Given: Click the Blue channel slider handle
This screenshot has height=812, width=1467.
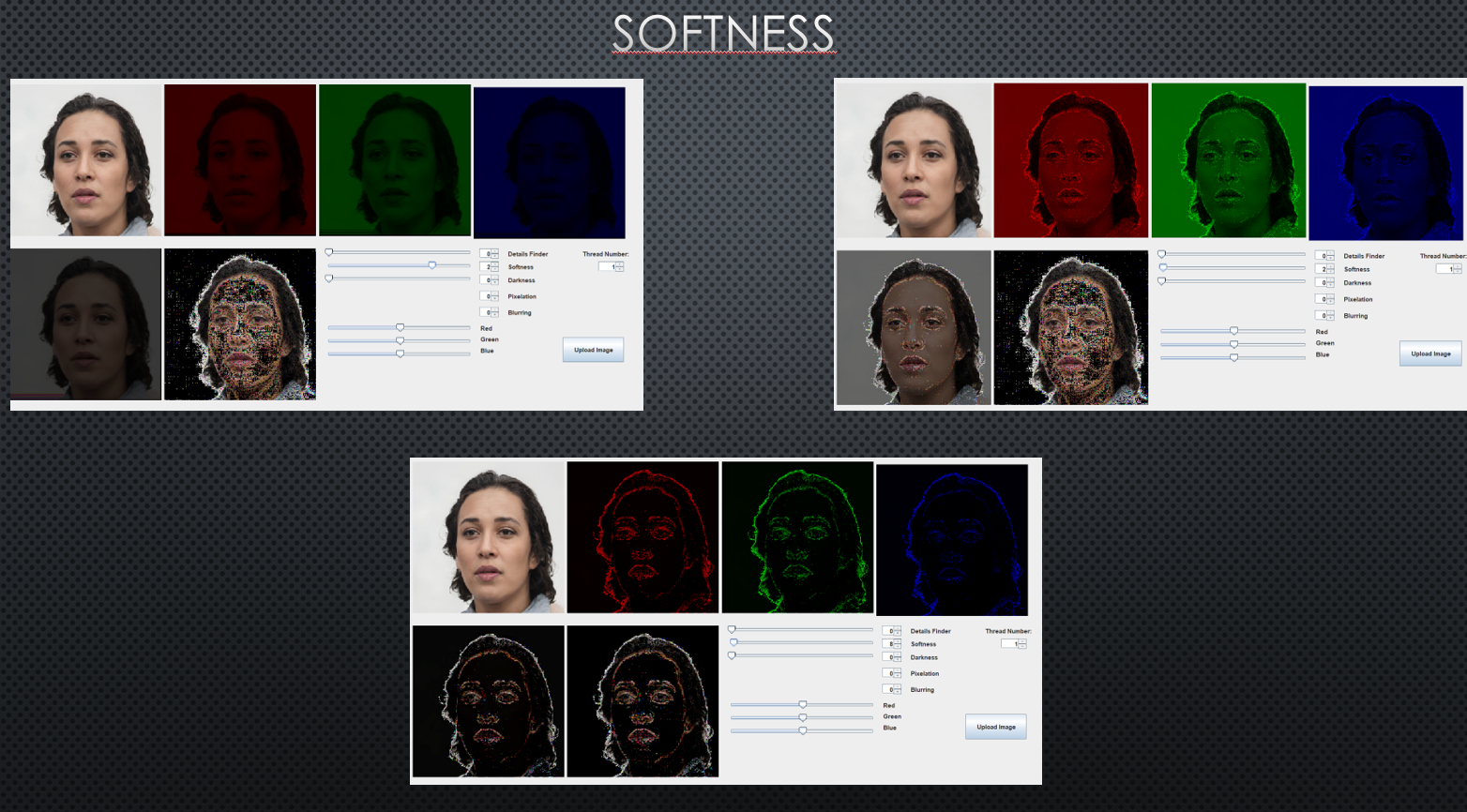Looking at the screenshot, I should (x=802, y=729).
